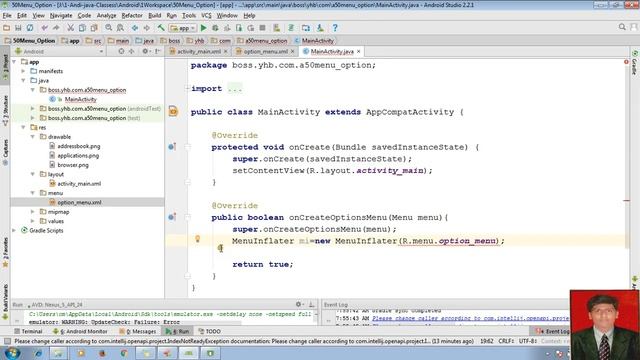Click the red error indicator atop editor scrollbar
Viewport: 640px width, 360px height.
pyautogui.click(x=626, y=62)
